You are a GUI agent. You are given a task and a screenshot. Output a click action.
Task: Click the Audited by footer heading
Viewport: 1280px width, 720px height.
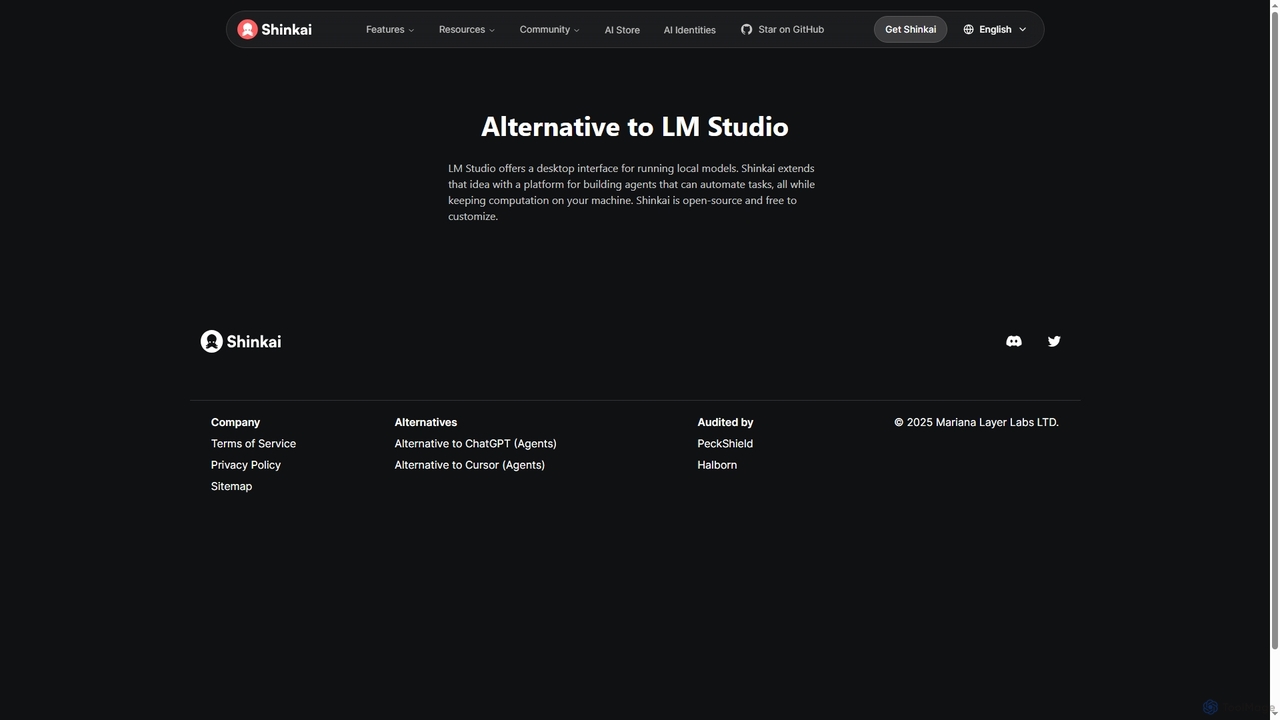[x=725, y=422]
